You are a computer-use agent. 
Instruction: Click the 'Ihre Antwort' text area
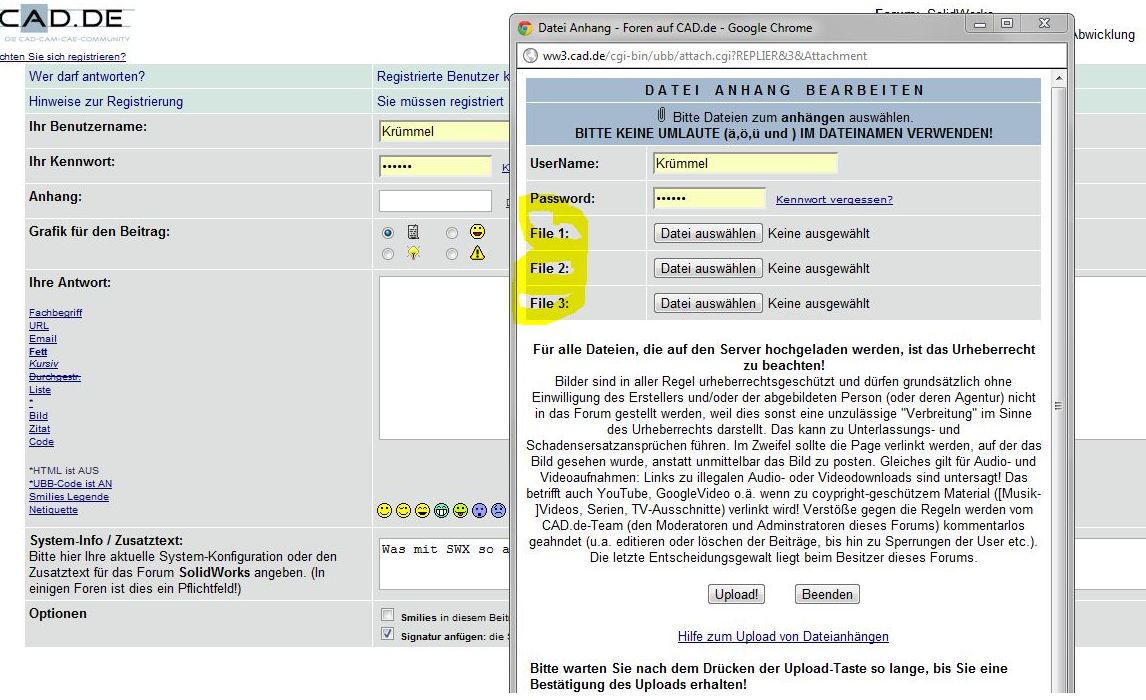point(444,358)
